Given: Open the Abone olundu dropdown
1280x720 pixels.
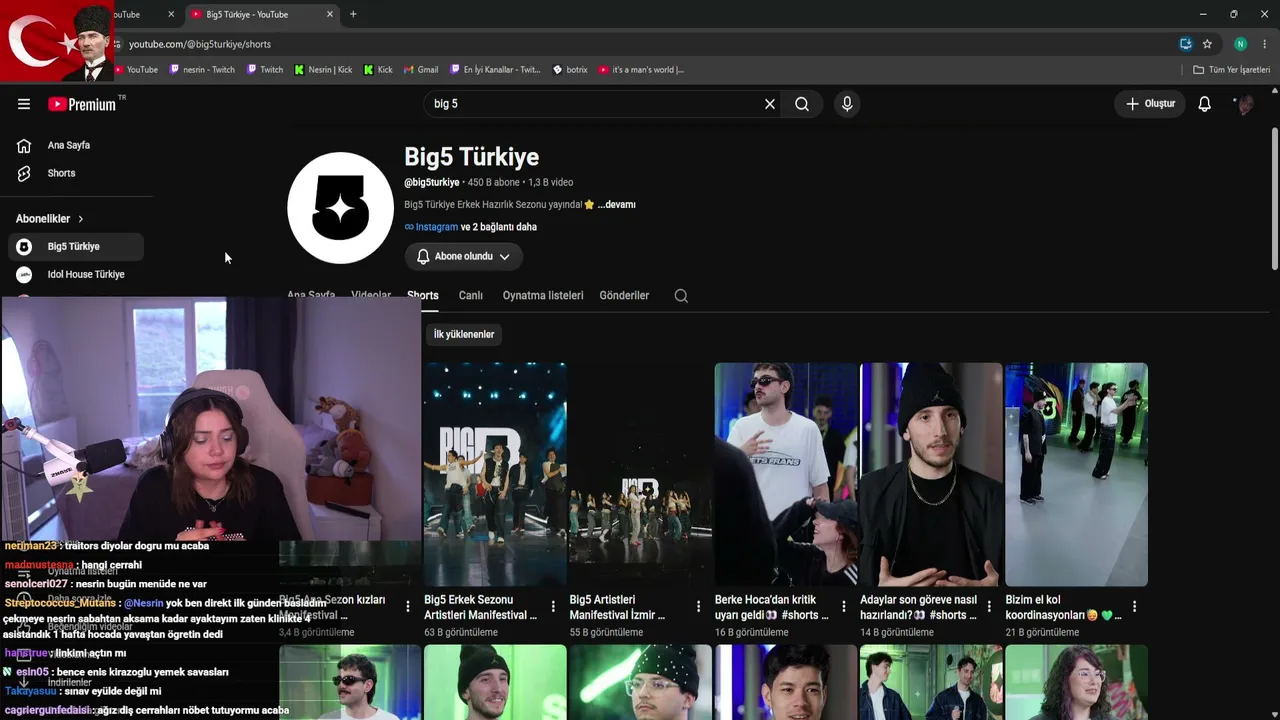Looking at the screenshot, I should tap(464, 257).
